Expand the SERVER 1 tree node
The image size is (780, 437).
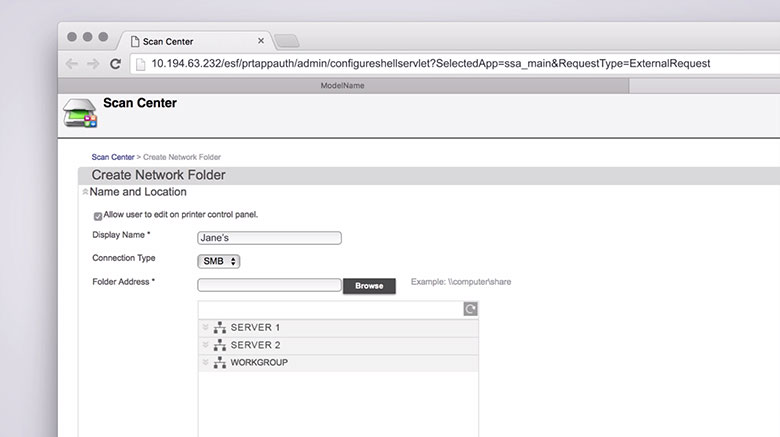(206, 328)
